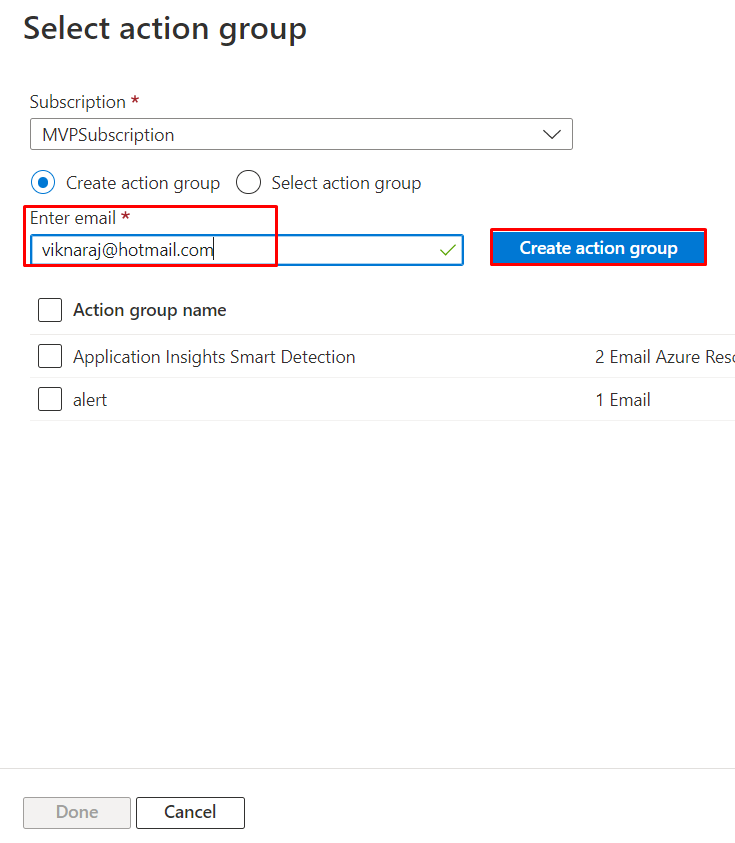Click the 1 Email label on alert row
The width and height of the screenshot is (735, 843).
(622, 399)
